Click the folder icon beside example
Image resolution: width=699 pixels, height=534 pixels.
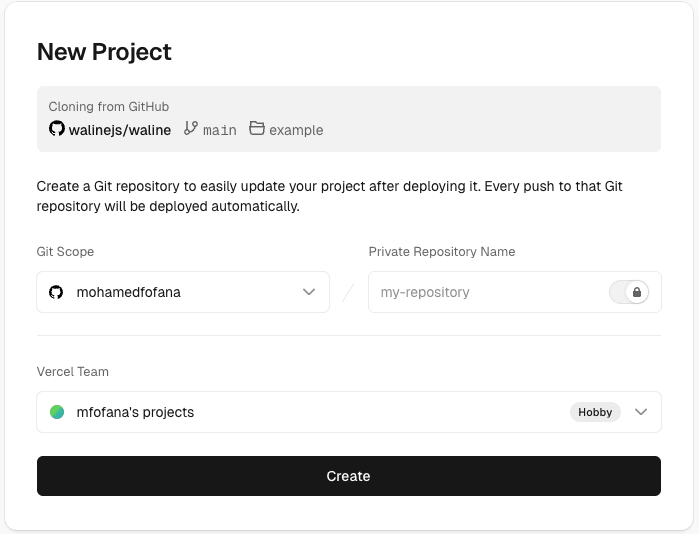257,129
